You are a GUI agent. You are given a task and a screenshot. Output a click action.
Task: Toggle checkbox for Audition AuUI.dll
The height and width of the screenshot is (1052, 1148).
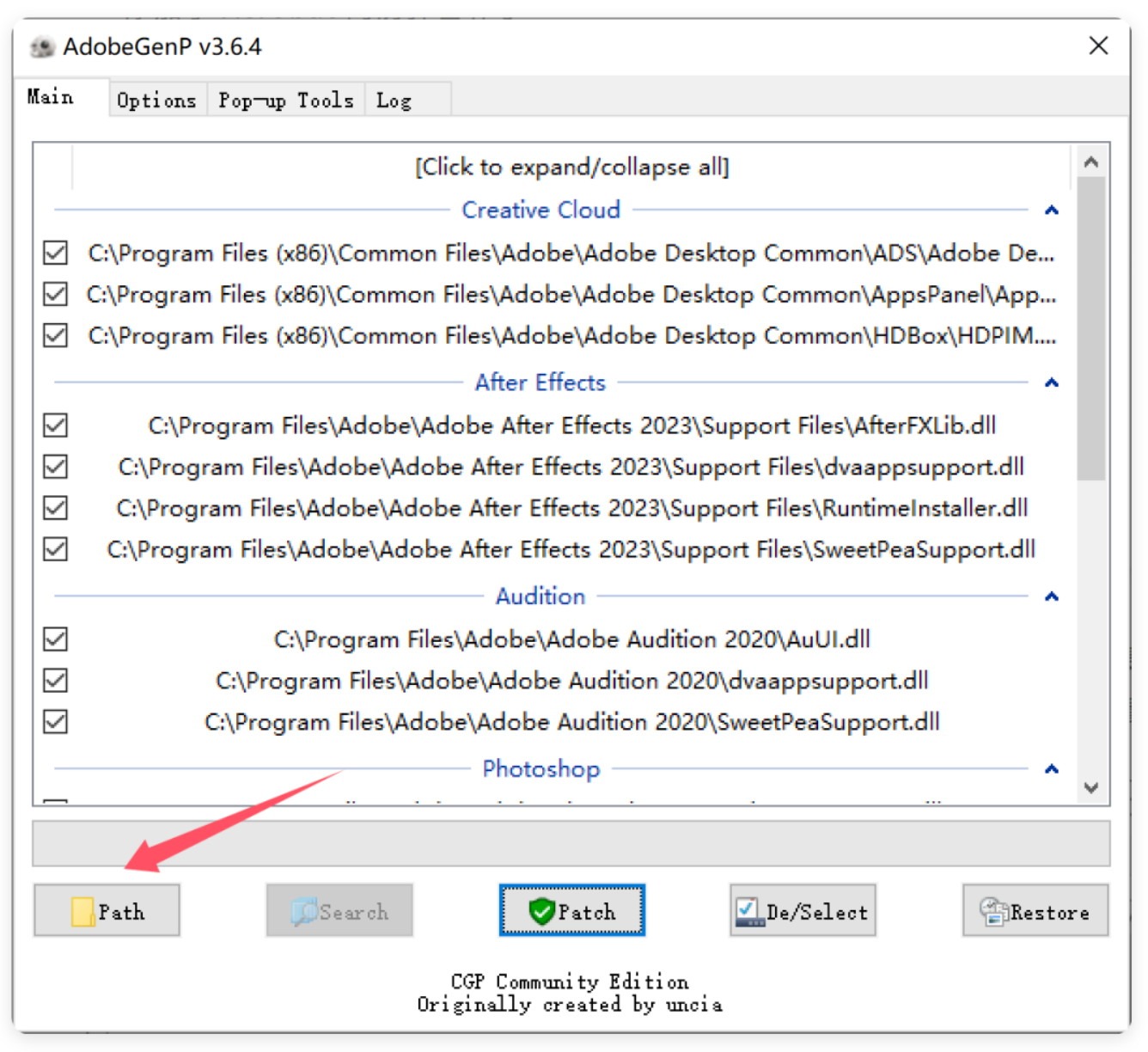tap(56, 639)
